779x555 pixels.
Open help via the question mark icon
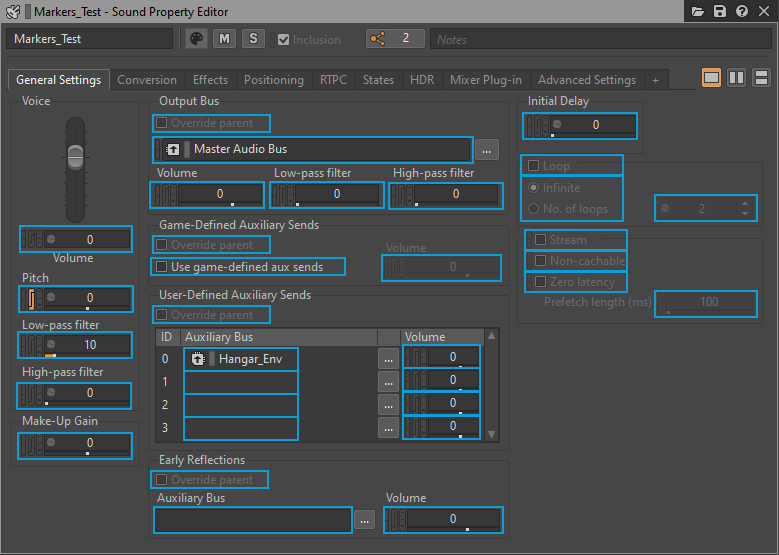point(742,11)
